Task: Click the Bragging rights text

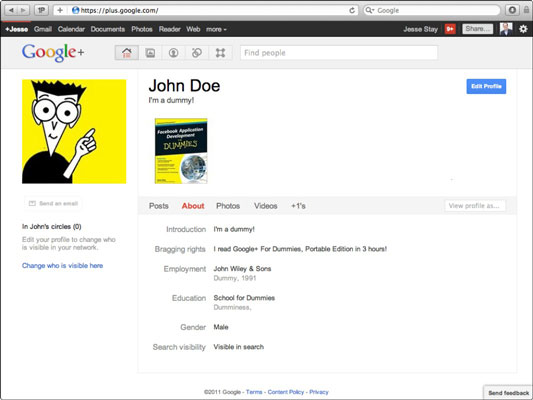Action: coord(300,249)
